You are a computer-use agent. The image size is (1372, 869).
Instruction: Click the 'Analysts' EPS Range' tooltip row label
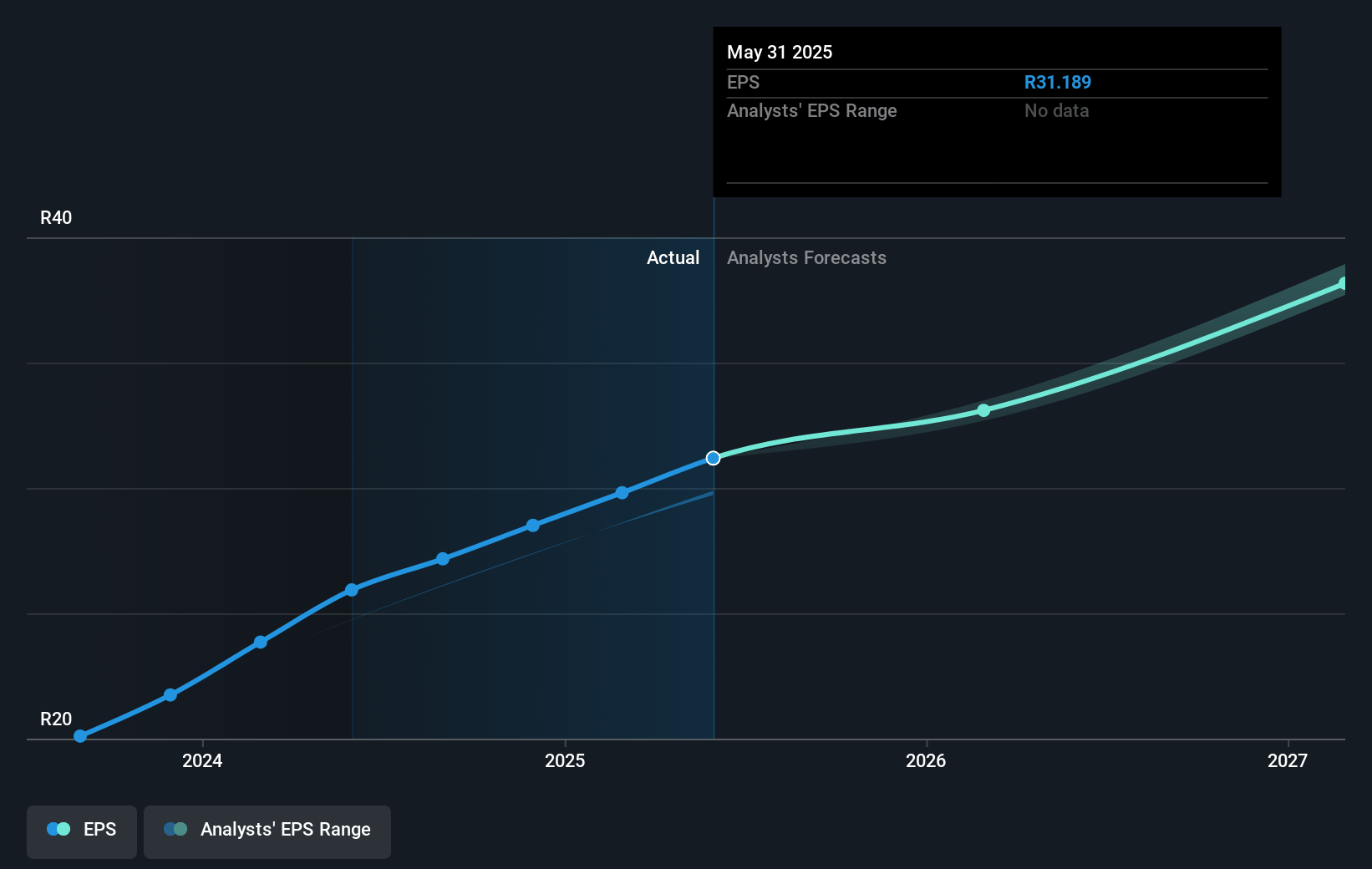point(812,111)
